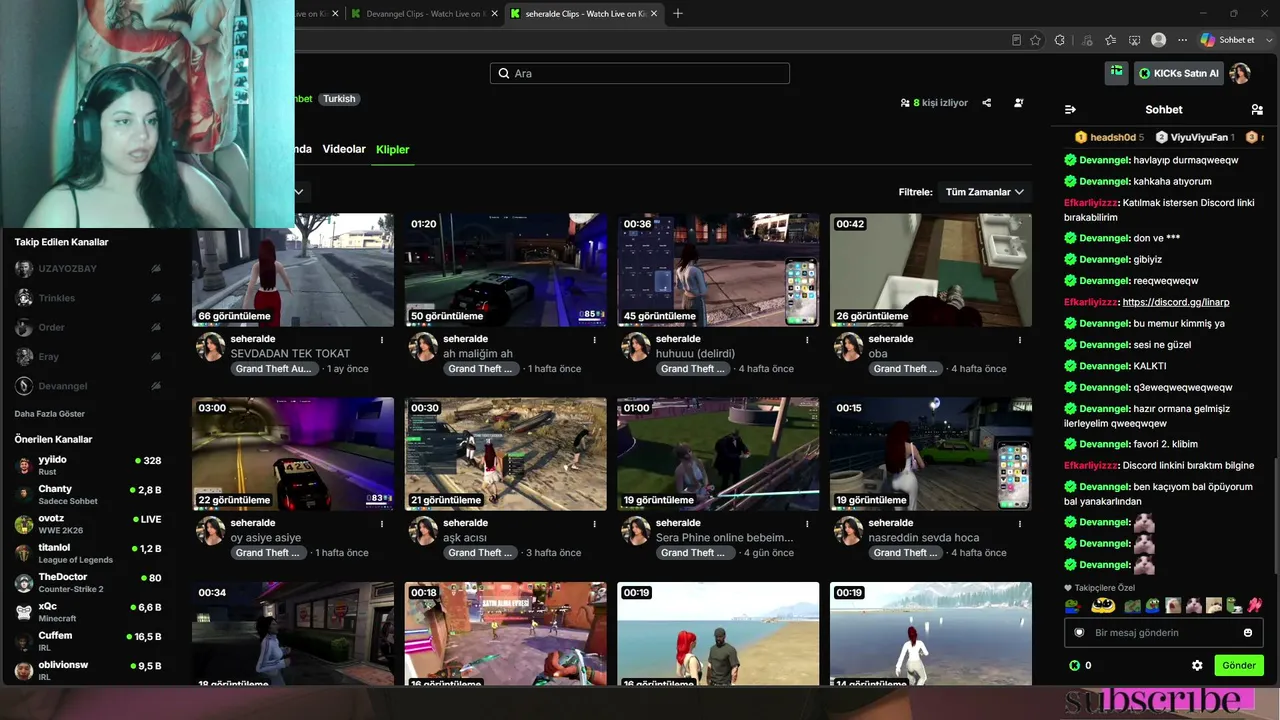The image size is (1280, 720).
Task: Click the KICKs Satın Al button
Action: [x=1178, y=73]
